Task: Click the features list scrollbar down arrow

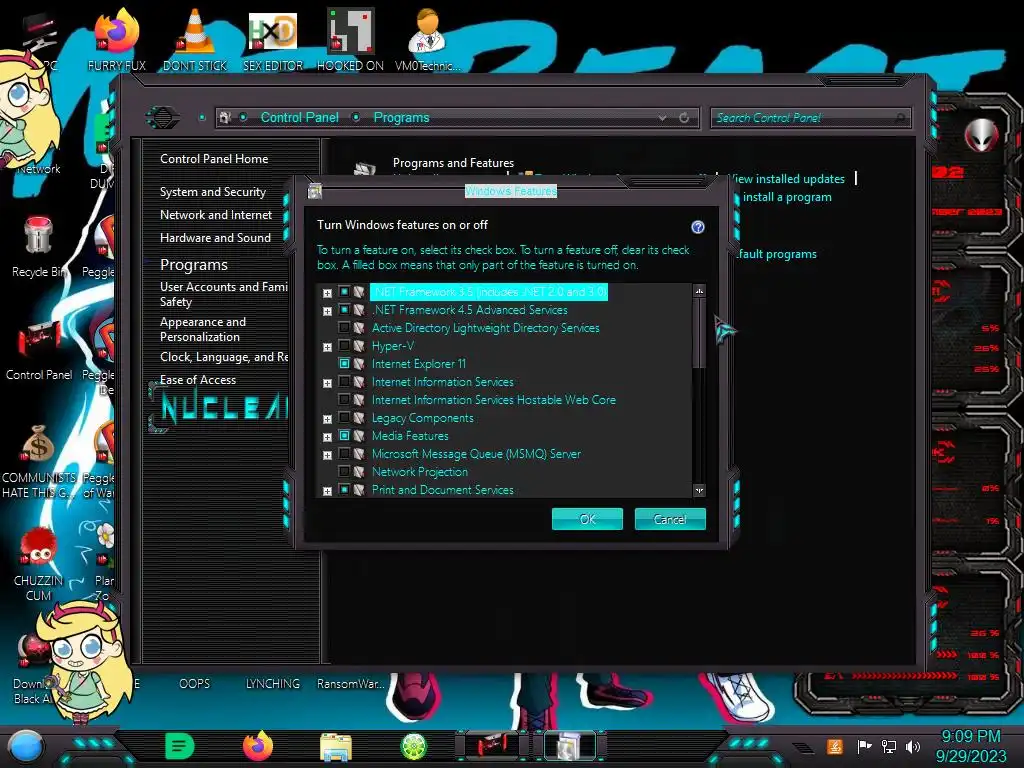Action: (699, 490)
